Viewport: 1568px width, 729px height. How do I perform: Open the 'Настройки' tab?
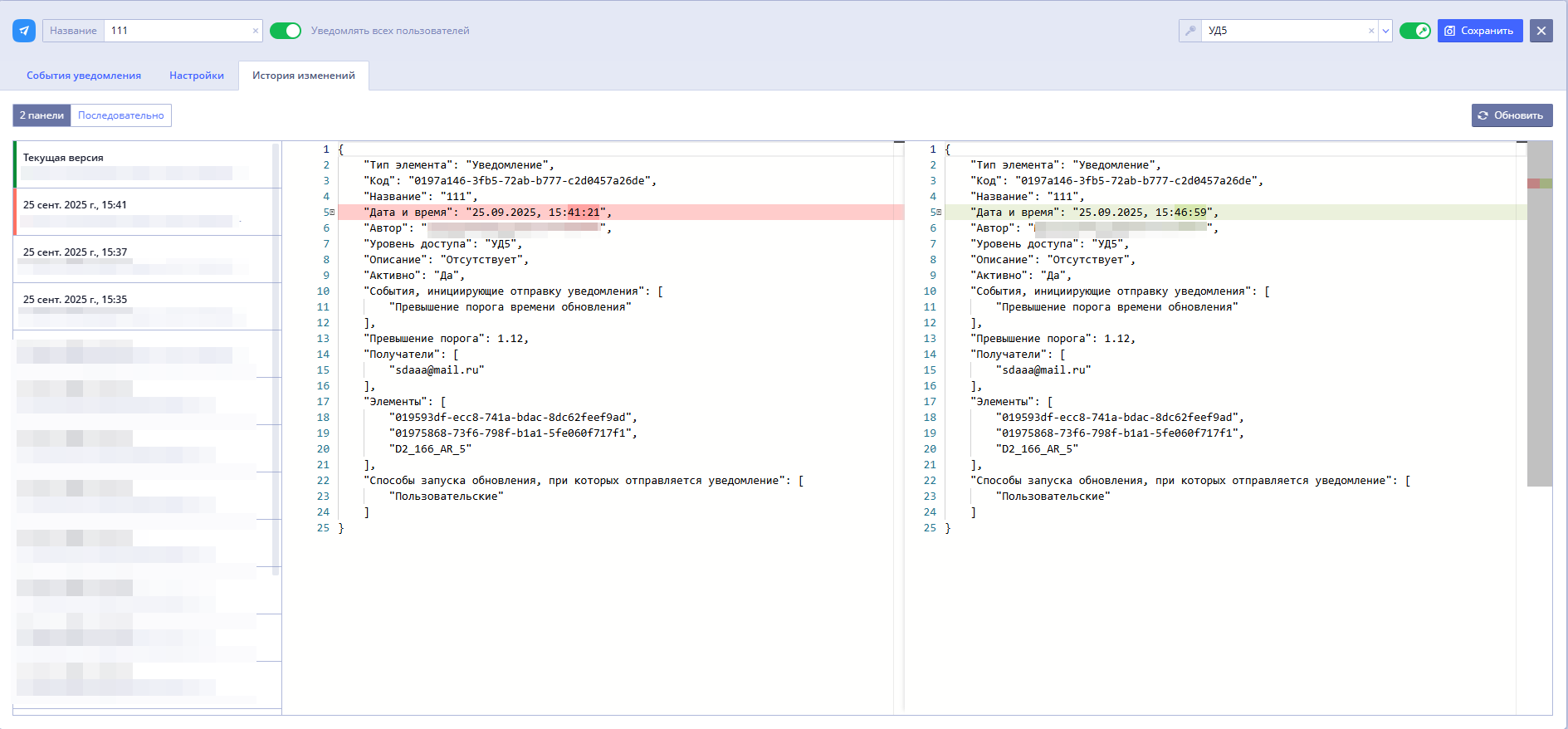click(x=197, y=76)
